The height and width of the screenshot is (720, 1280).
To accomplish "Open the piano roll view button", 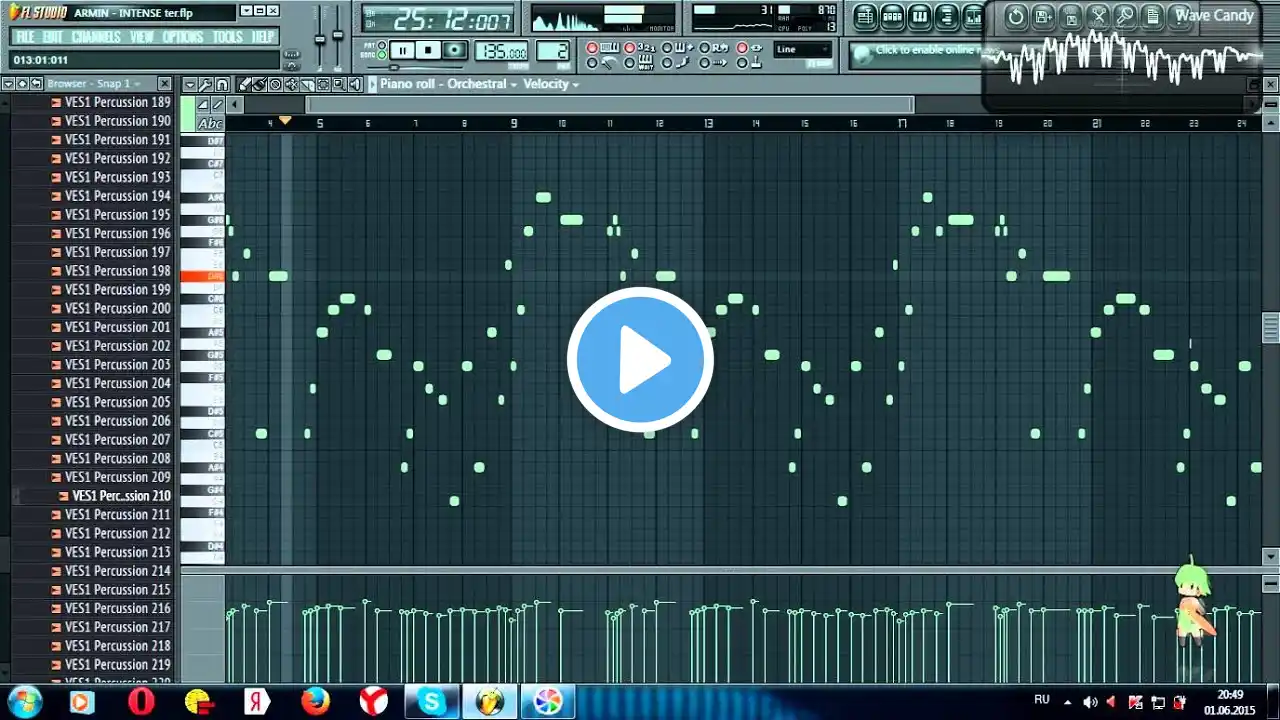I will pos(920,16).
